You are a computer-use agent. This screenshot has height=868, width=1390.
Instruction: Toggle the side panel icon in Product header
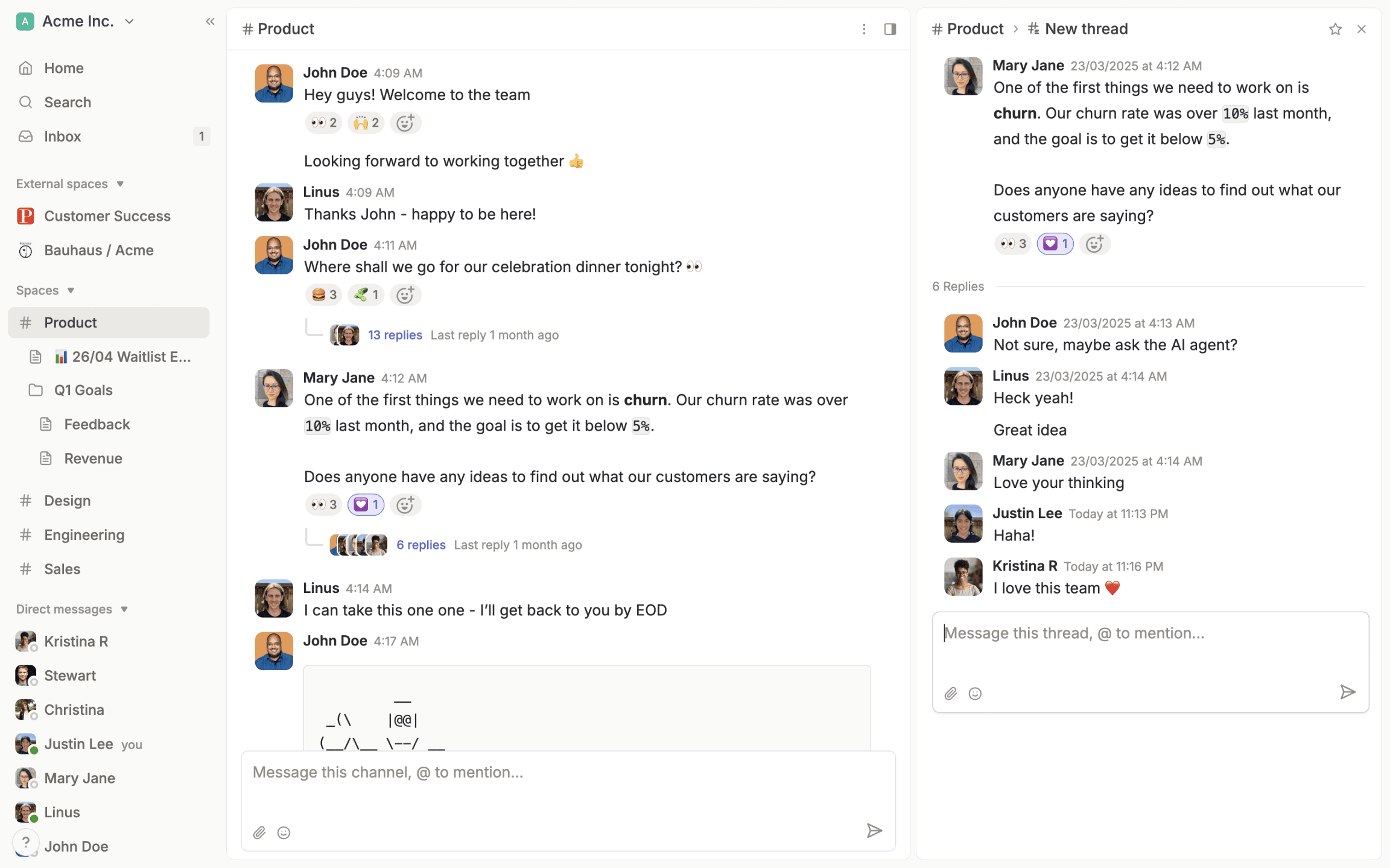click(x=890, y=29)
